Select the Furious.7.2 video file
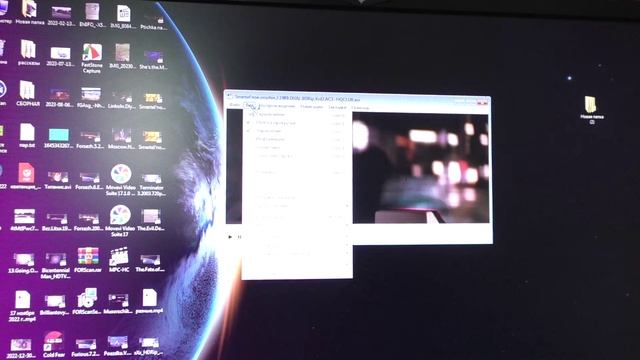Image resolution: width=640 pixels, height=360 pixels. (x=85, y=348)
